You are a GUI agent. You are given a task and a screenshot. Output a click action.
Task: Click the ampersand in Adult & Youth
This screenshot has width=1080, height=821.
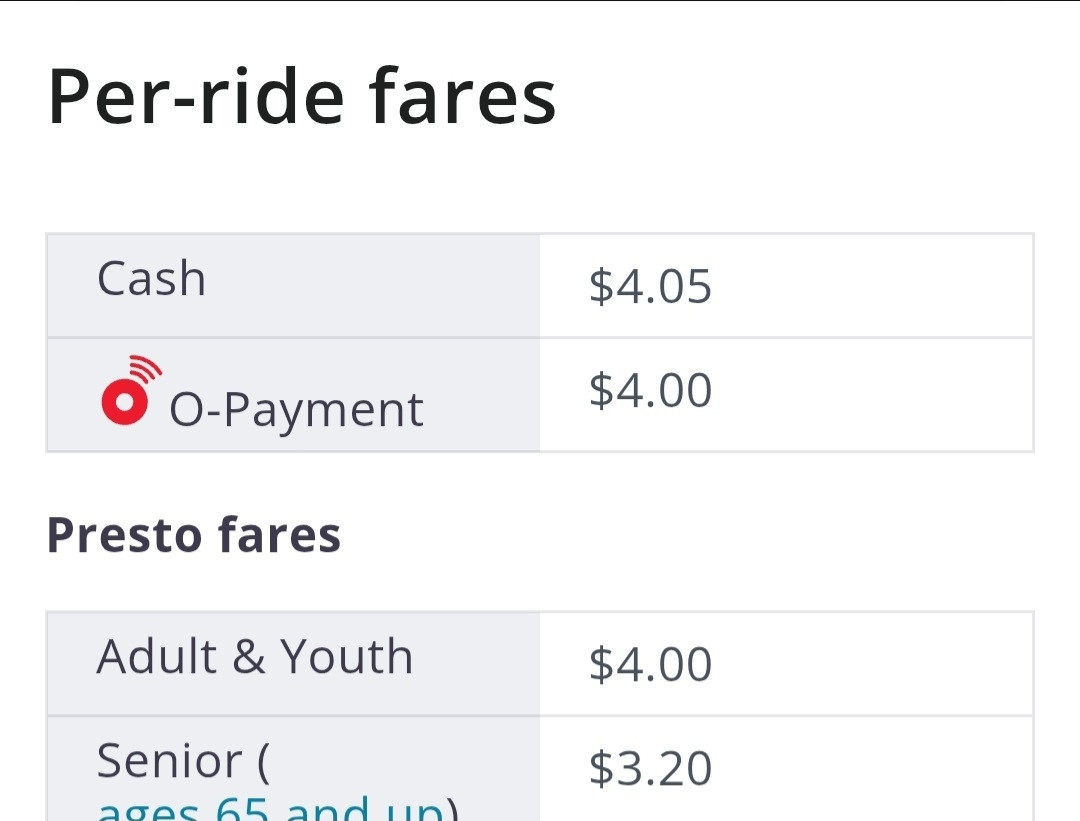point(249,656)
